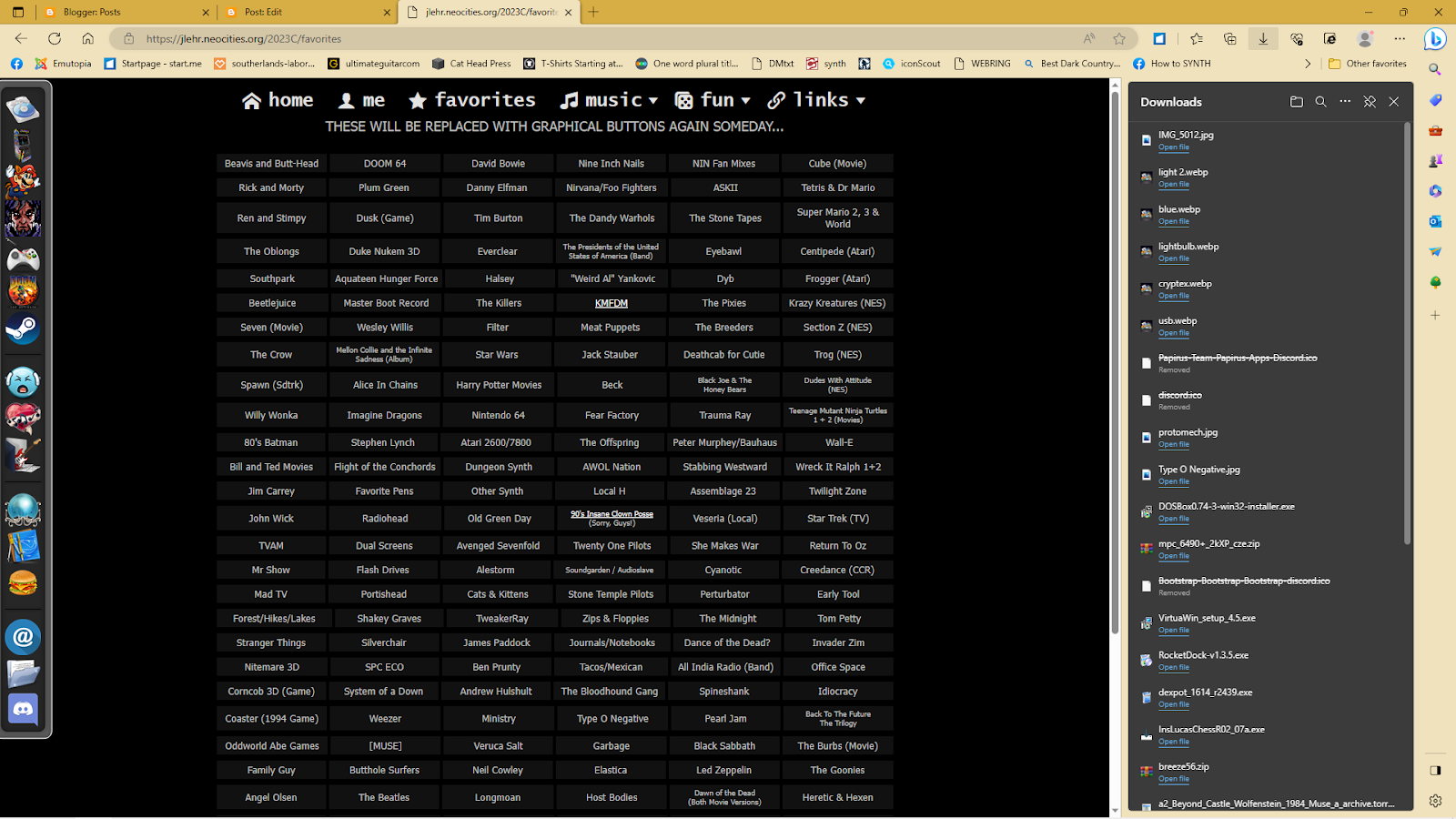This screenshot has height=819, width=1456.
Task: Open Collections toolbar icon
Action: (1230, 38)
